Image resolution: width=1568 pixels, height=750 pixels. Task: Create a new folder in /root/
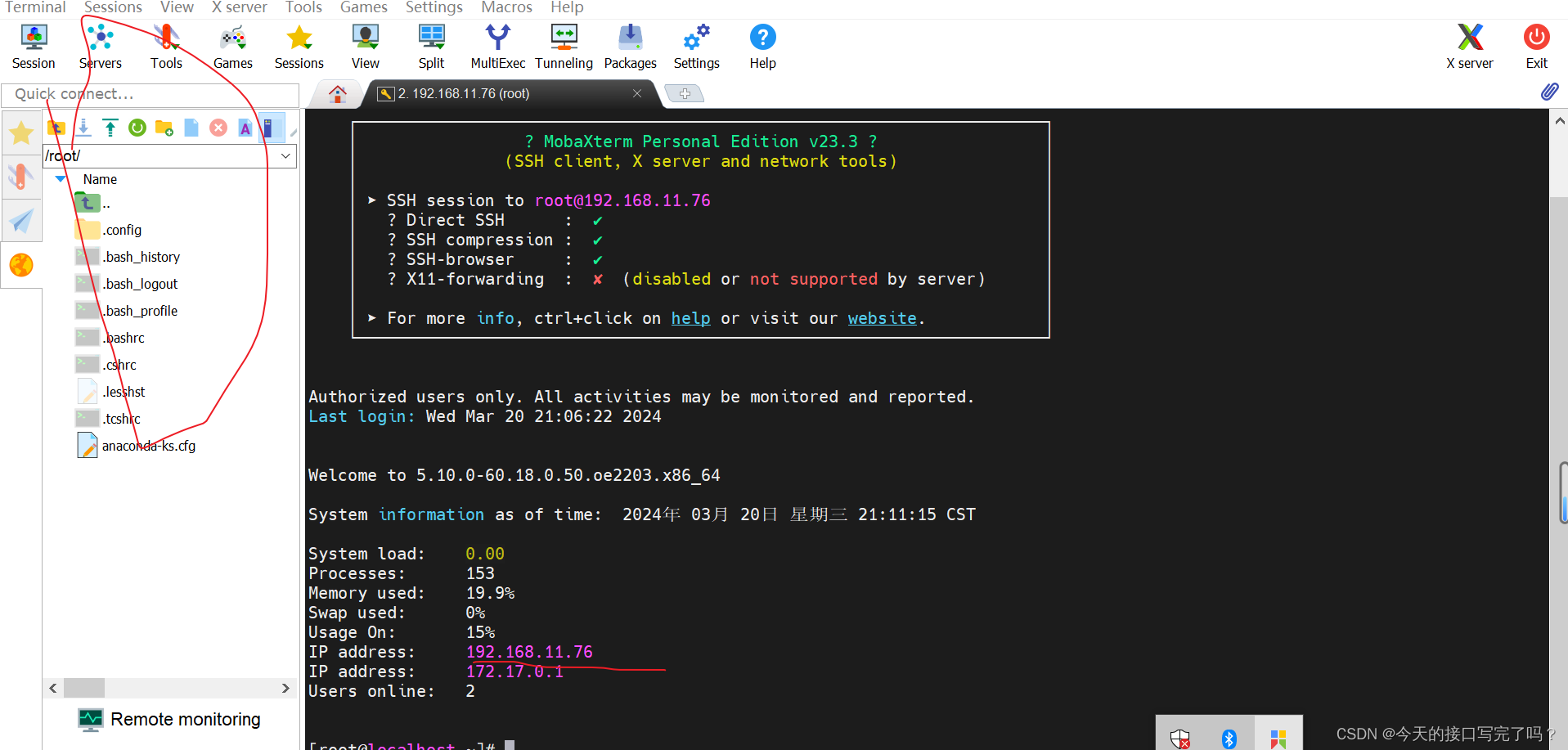point(164,128)
